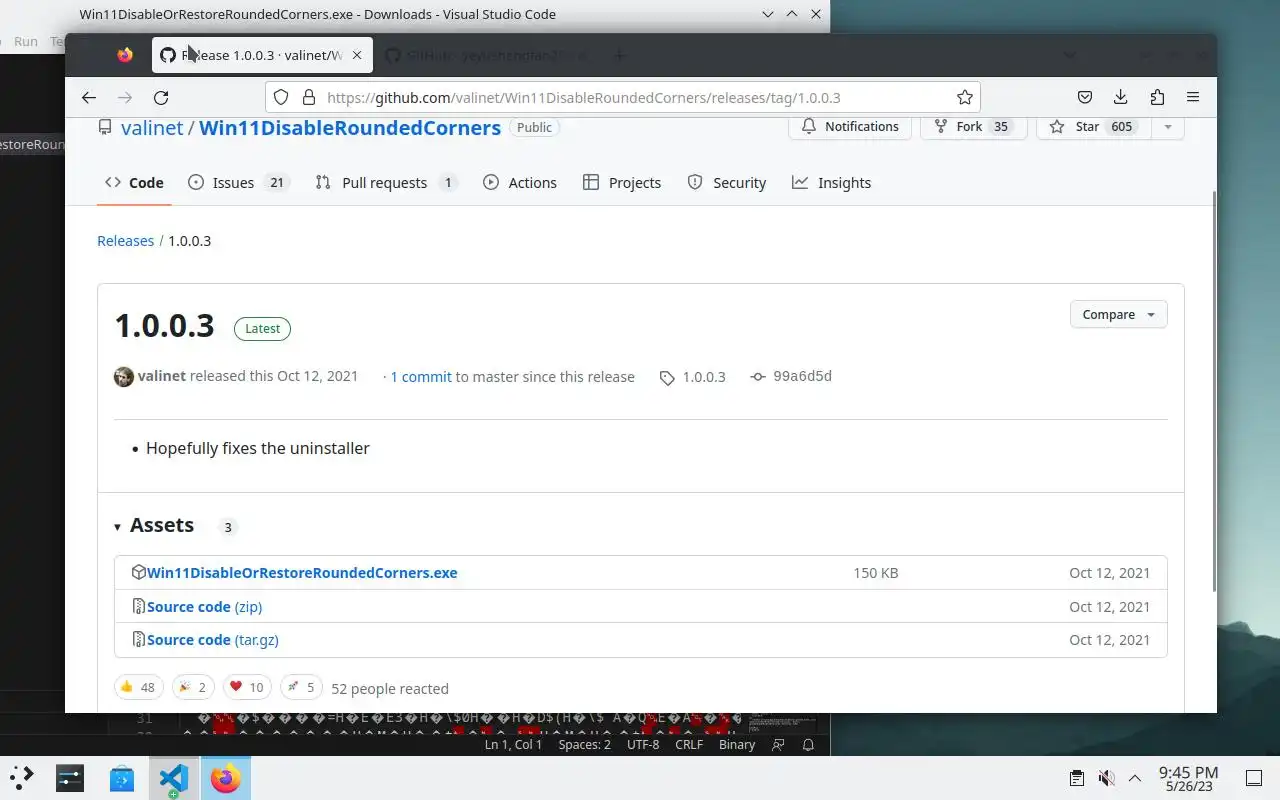Switch to the Insights tab
This screenshot has width=1280, height=800.
[832, 183]
